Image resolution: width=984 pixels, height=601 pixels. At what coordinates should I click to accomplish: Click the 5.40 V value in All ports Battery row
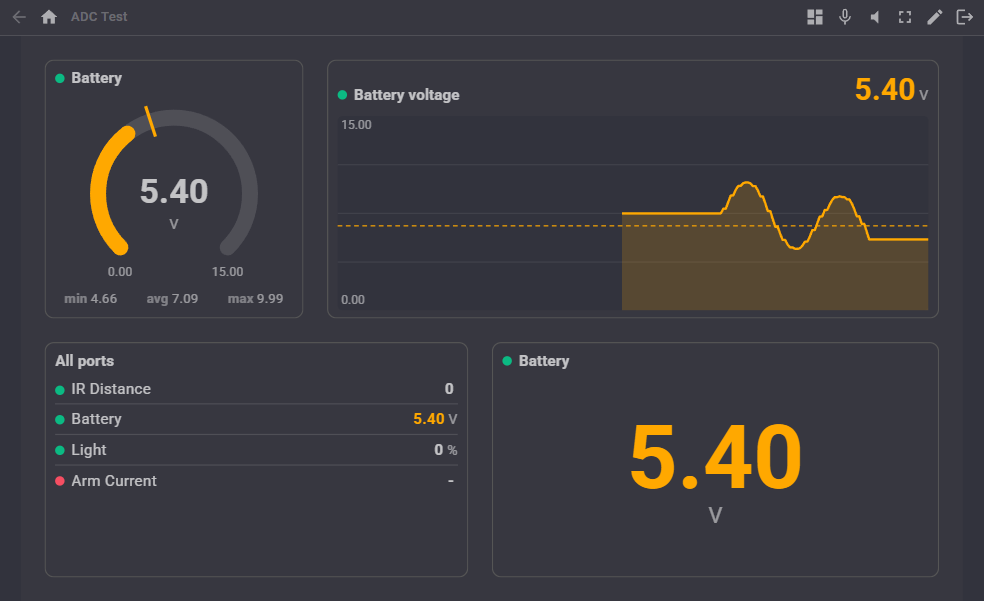435,419
